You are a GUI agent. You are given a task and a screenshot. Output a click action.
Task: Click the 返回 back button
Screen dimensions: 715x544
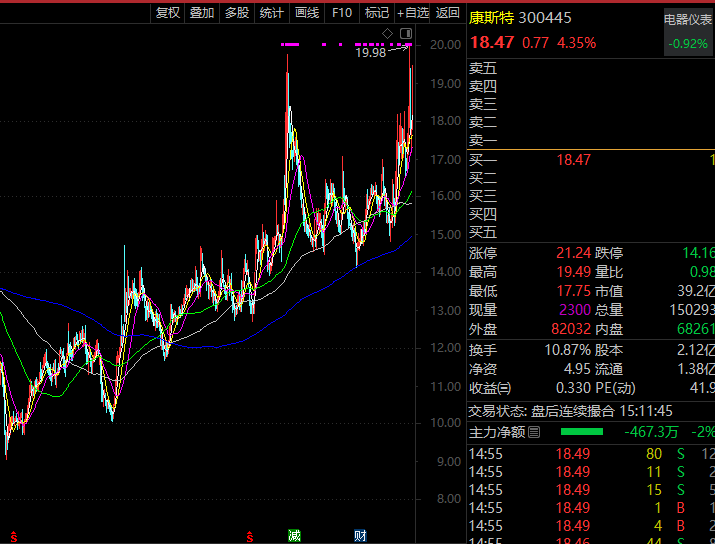click(448, 13)
